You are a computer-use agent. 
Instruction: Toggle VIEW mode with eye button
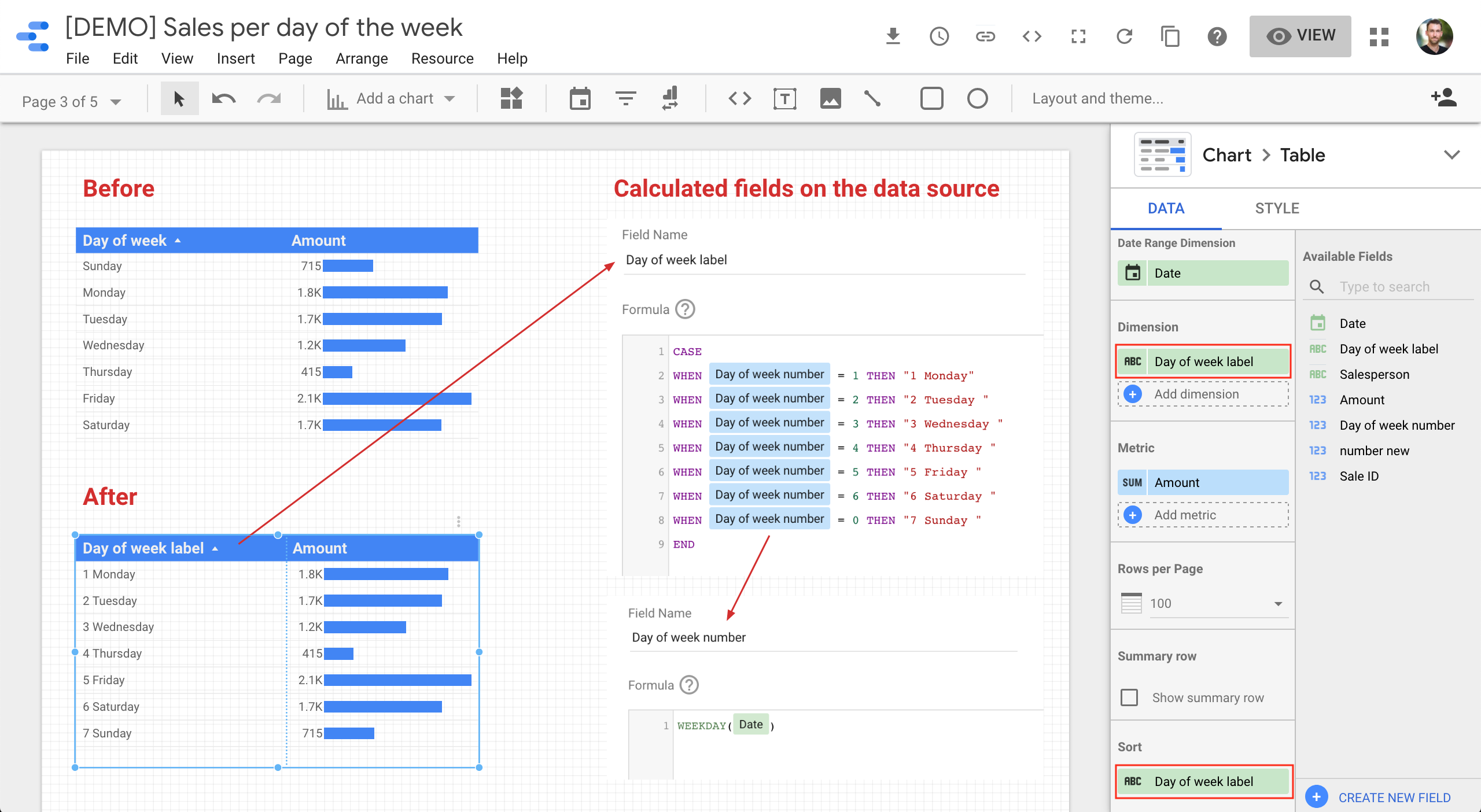click(1300, 36)
